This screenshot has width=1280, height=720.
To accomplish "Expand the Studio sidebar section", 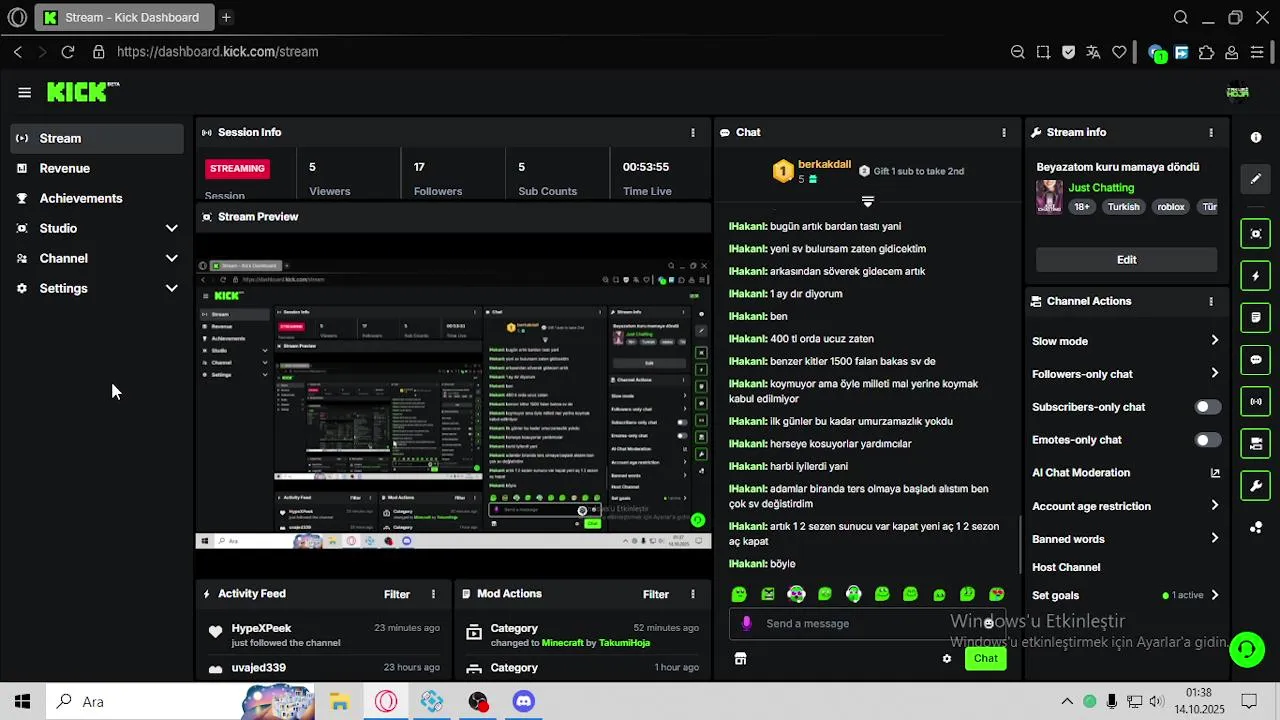I will (172, 228).
